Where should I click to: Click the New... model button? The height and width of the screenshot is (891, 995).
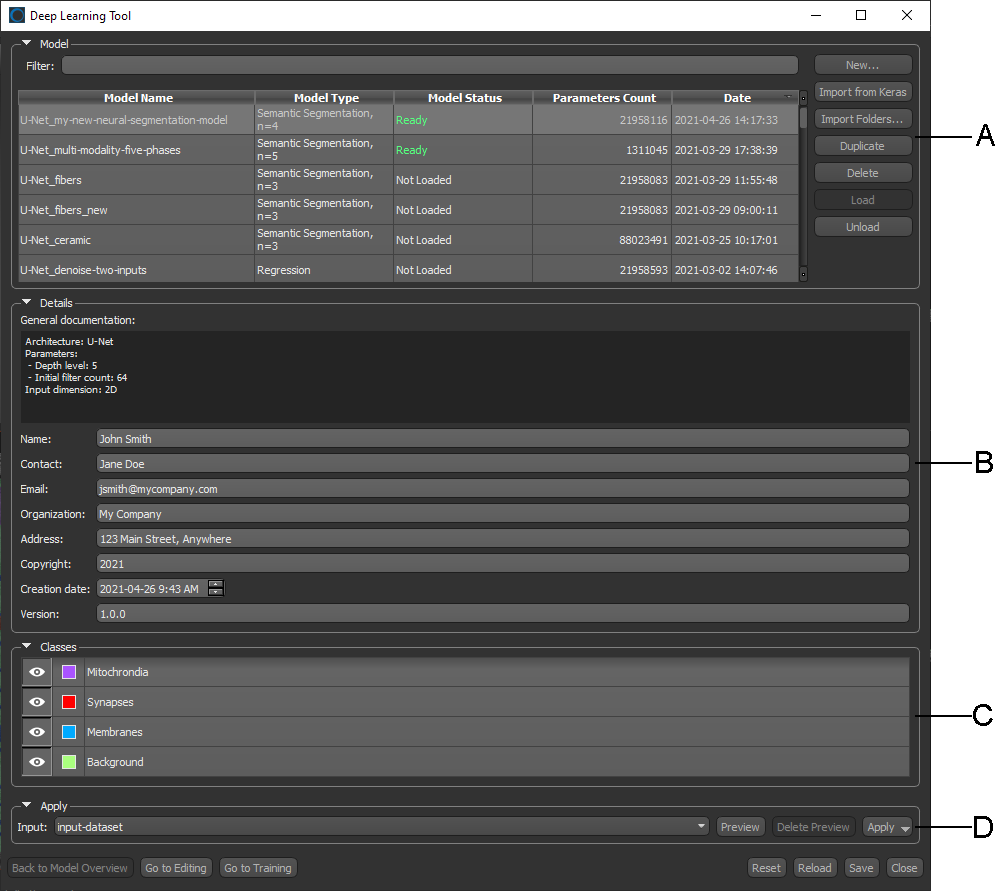pyautogui.click(x=862, y=65)
